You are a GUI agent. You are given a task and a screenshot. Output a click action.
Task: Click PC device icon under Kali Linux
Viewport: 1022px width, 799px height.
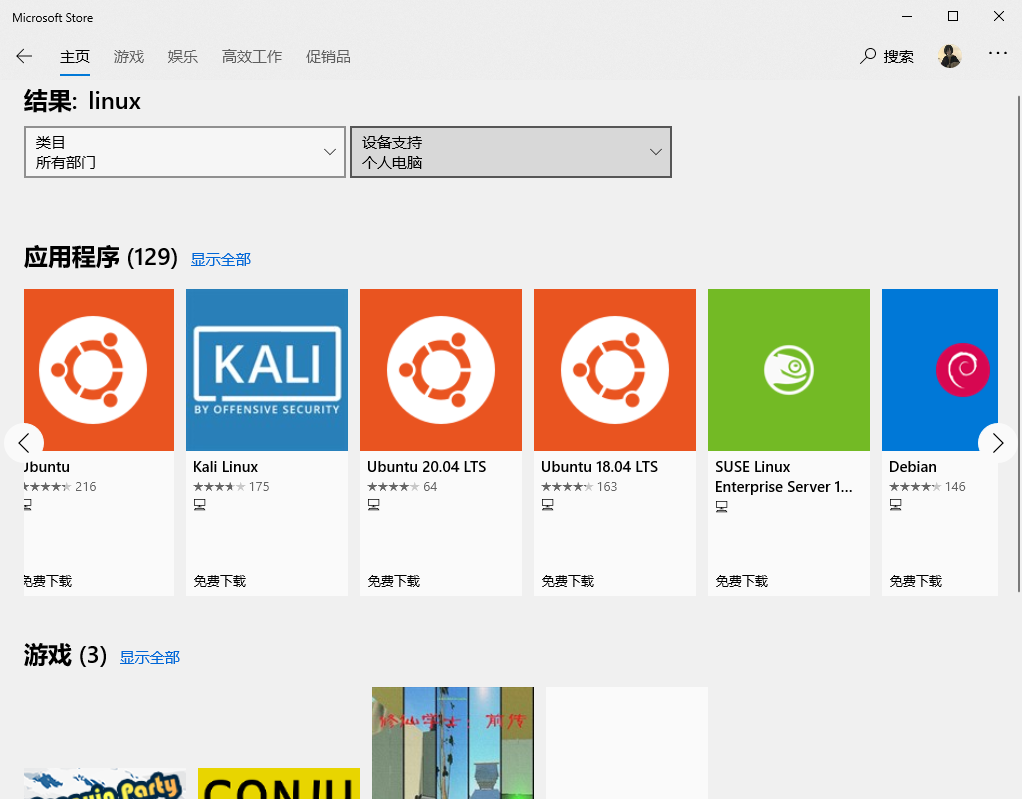pyautogui.click(x=199, y=504)
